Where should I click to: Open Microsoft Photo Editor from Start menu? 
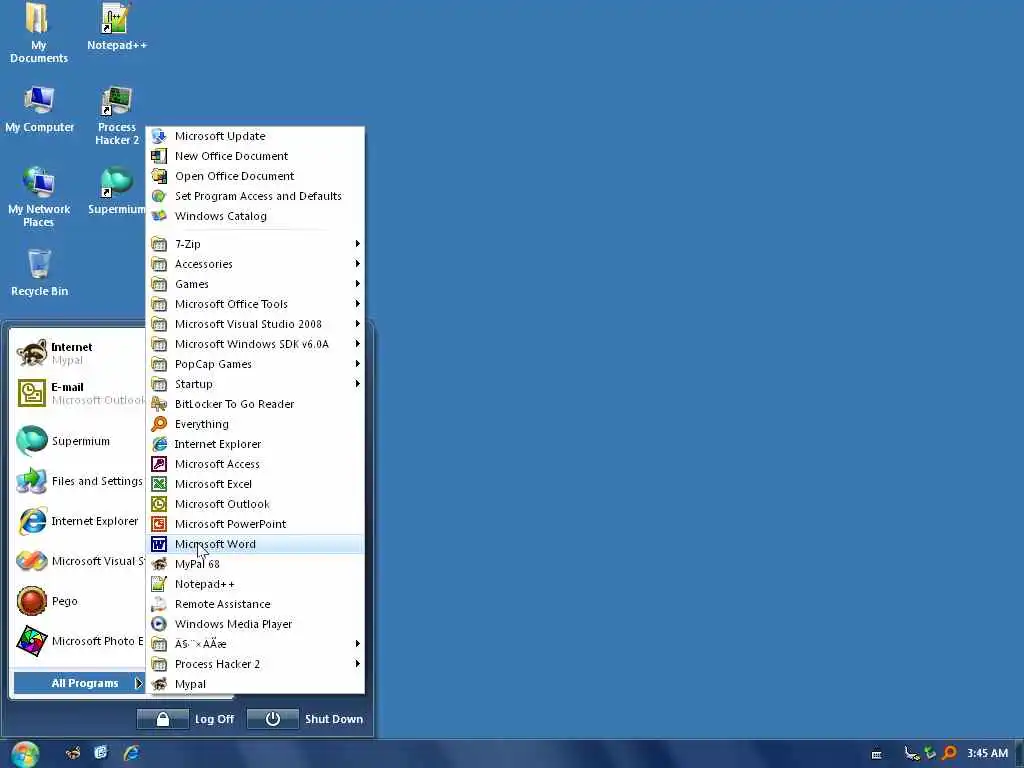(79, 641)
